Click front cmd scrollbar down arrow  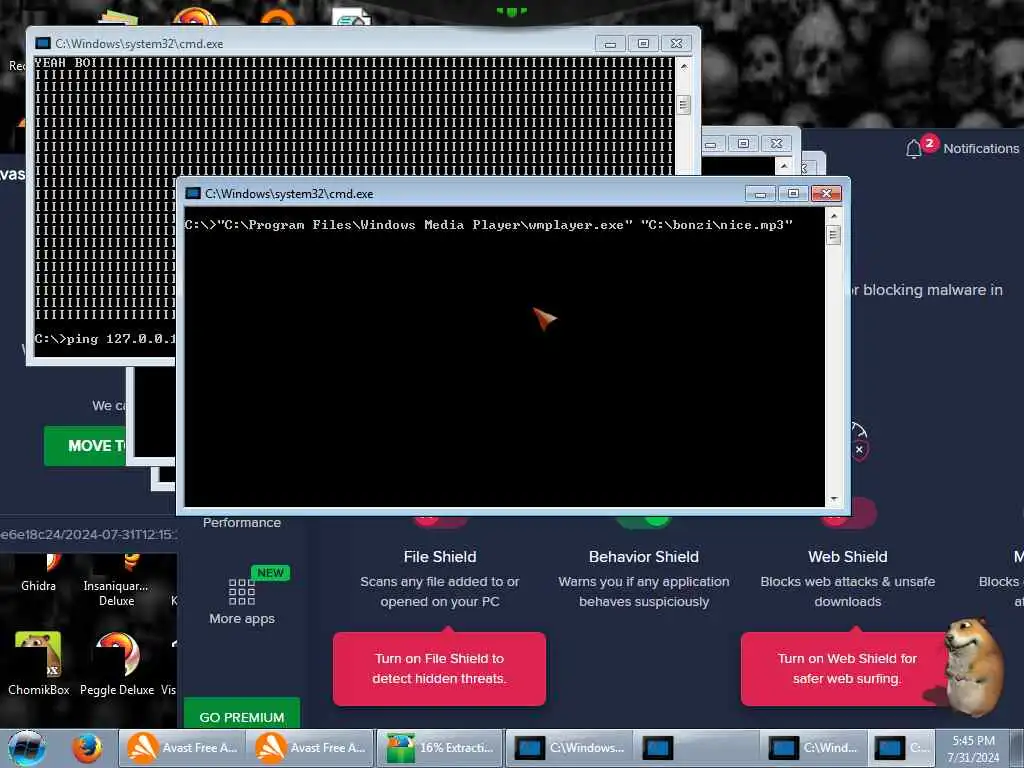(833, 499)
